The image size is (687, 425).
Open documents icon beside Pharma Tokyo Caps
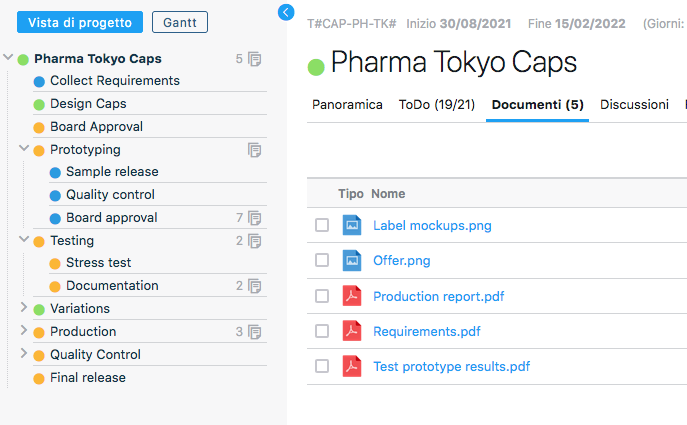(x=255, y=59)
